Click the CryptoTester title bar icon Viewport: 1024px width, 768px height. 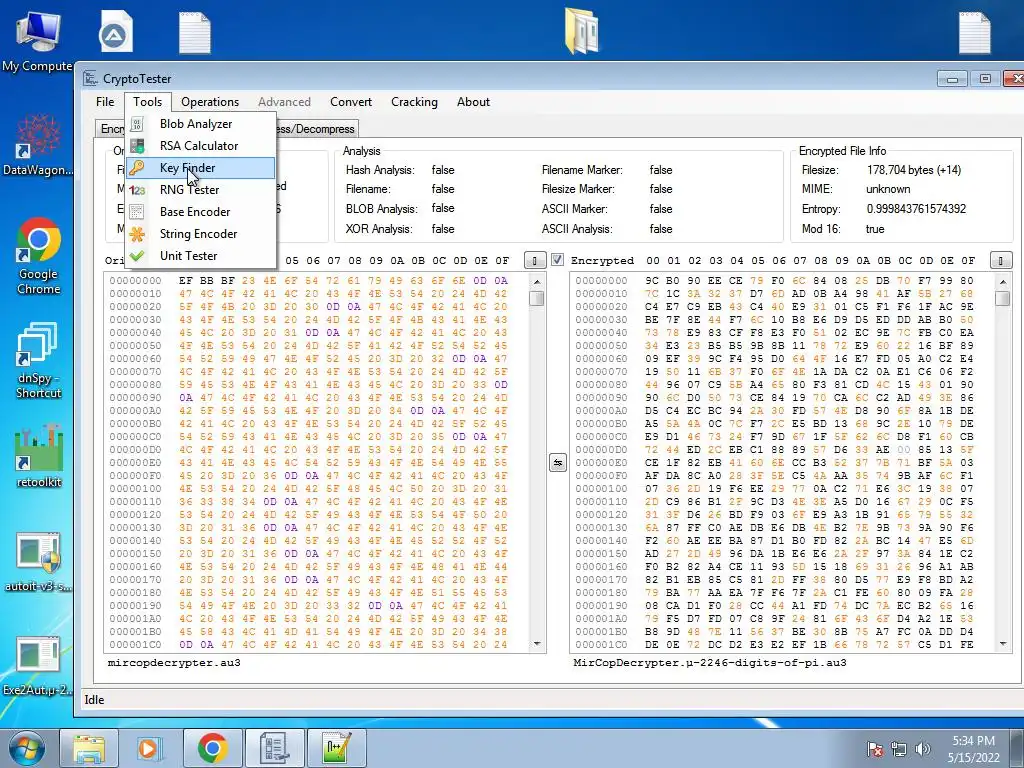[90, 78]
